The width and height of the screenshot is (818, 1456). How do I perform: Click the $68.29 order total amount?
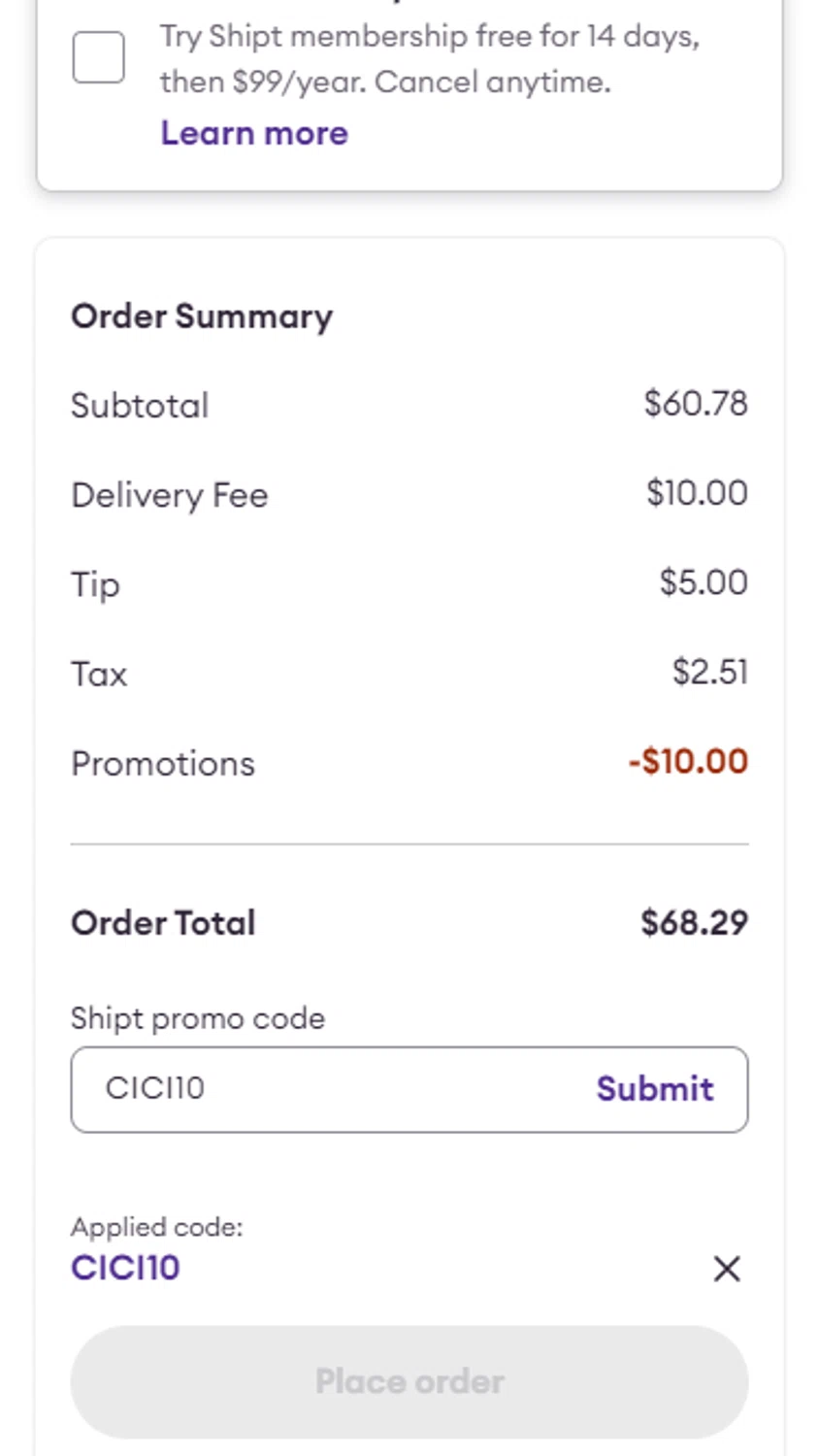(694, 922)
